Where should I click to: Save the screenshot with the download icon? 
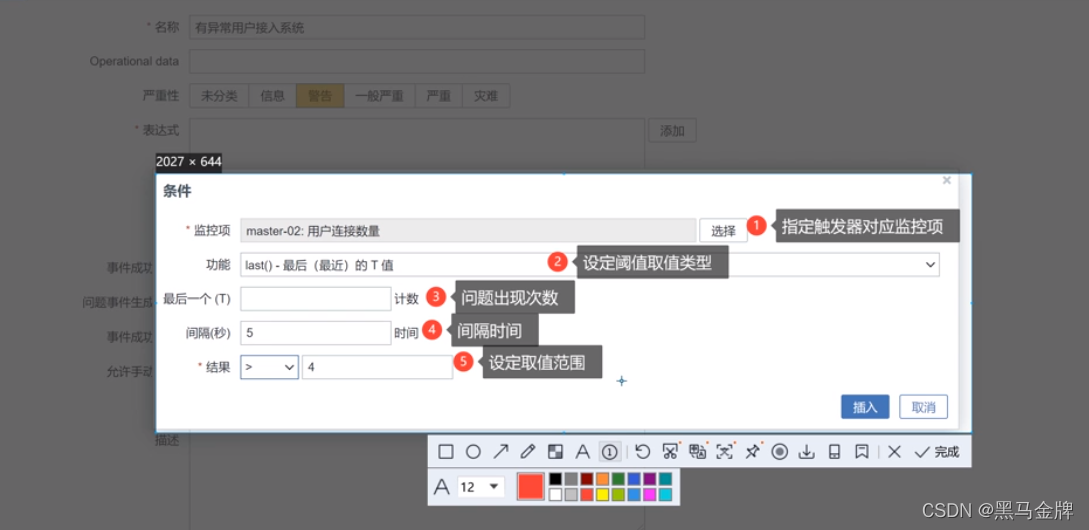pos(806,452)
